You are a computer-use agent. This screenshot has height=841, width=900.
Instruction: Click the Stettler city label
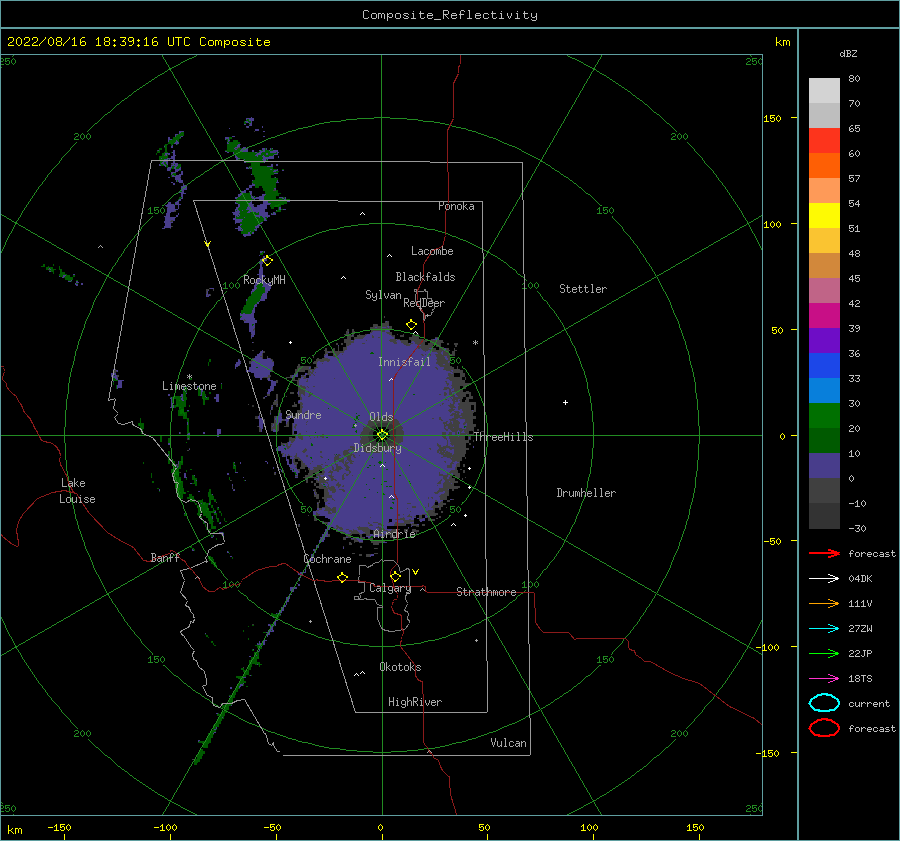pyautogui.click(x=583, y=289)
